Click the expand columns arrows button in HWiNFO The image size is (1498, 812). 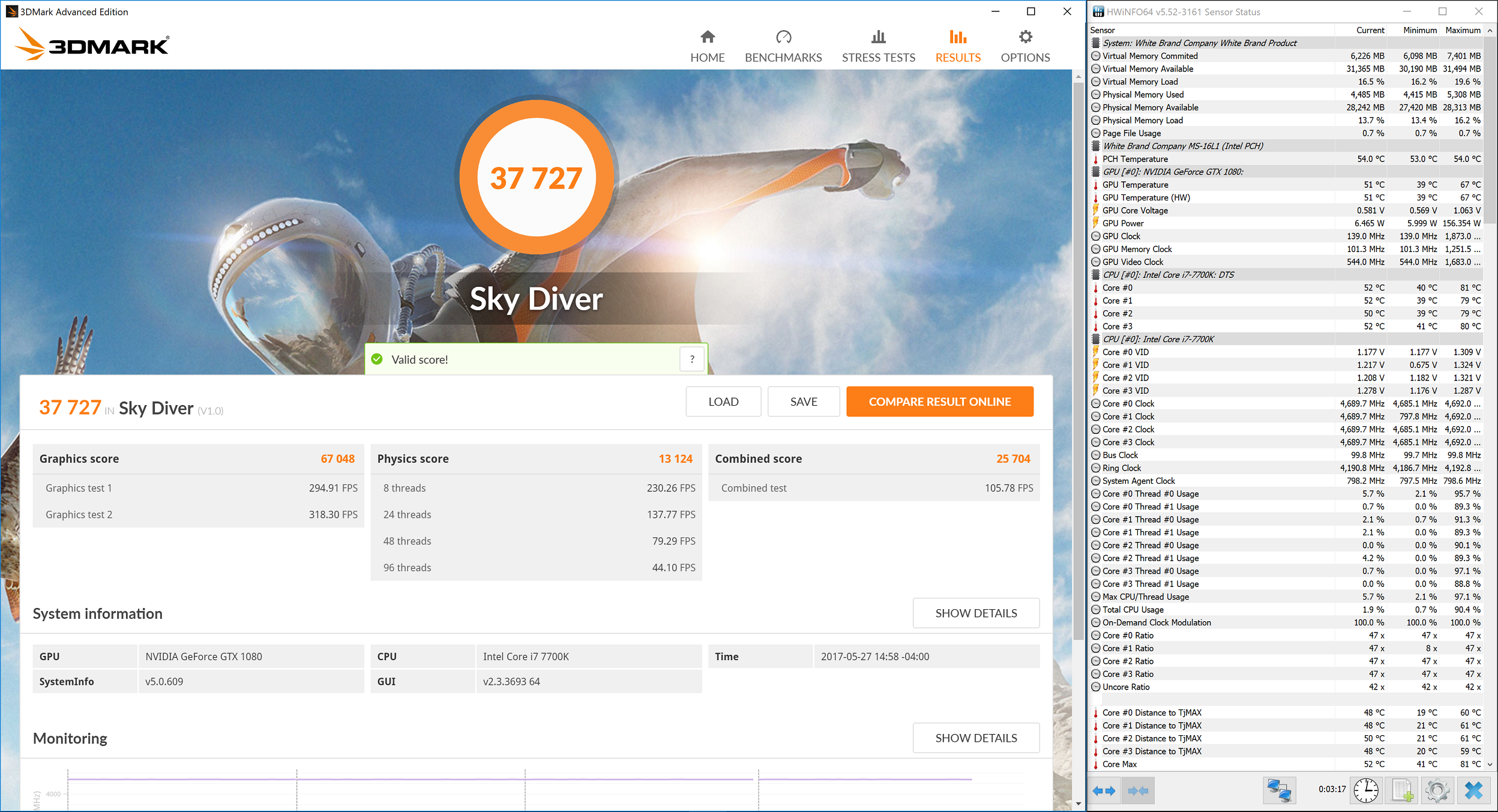(1104, 790)
